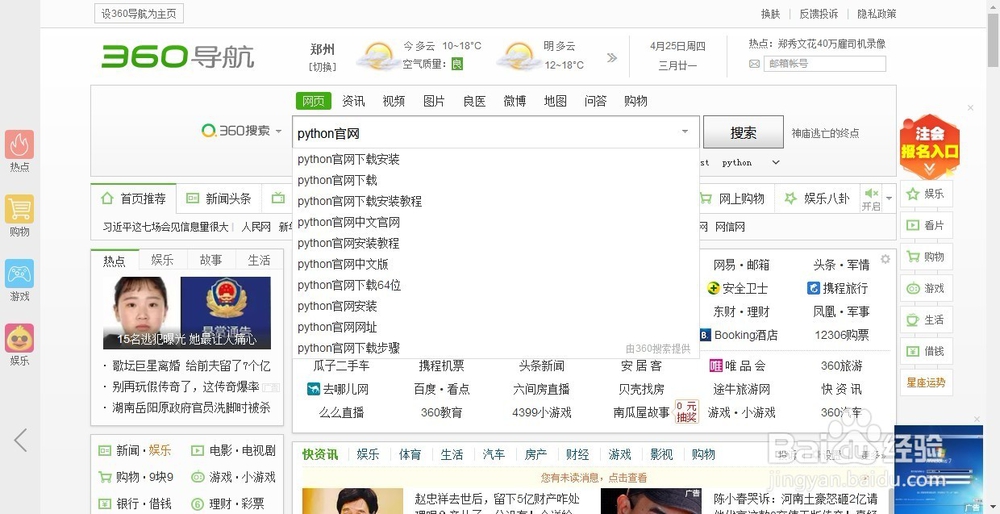Click 您有未读消息,点击查看 notice
The height and width of the screenshot is (514, 1000).
click(x=594, y=478)
